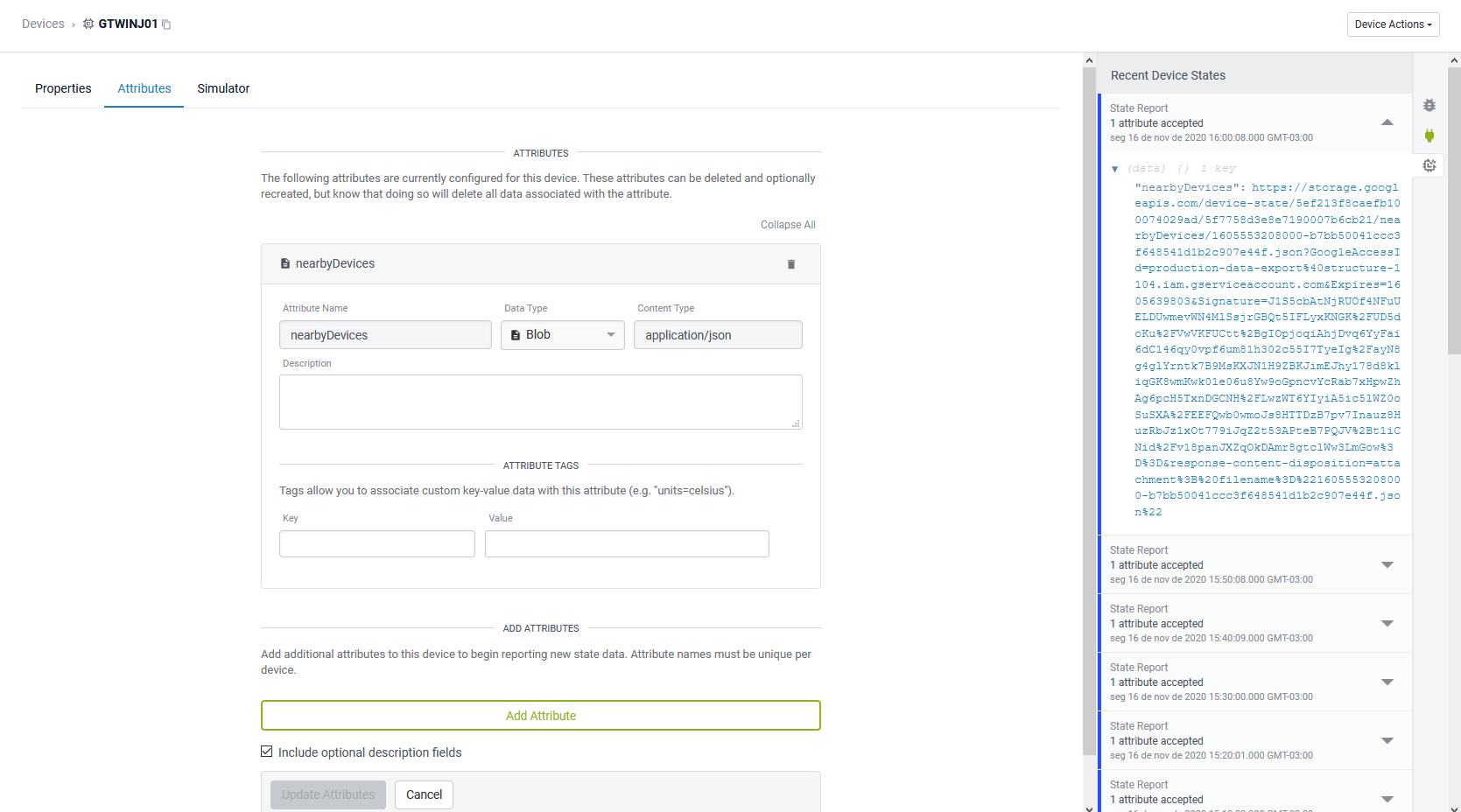The height and width of the screenshot is (812, 1461).
Task: Open the Blob data type dropdown
Action: (563, 335)
